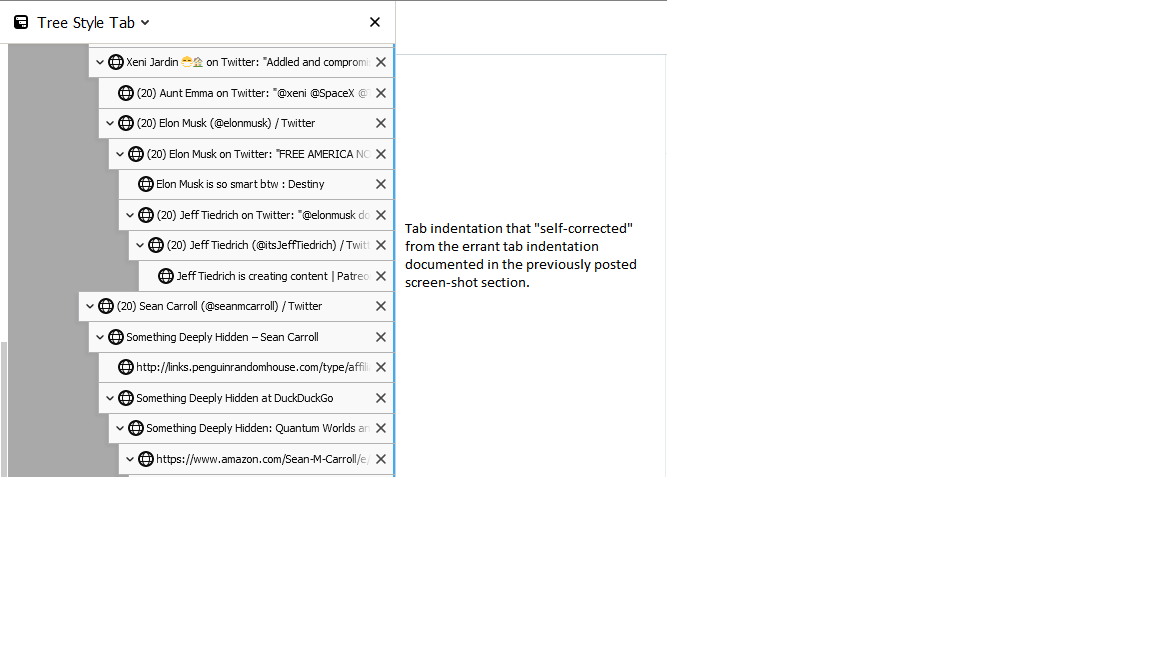
Task: Select Sean Carroll (@seanmcarroll) / Twitter tab
Action: click(236, 306)
